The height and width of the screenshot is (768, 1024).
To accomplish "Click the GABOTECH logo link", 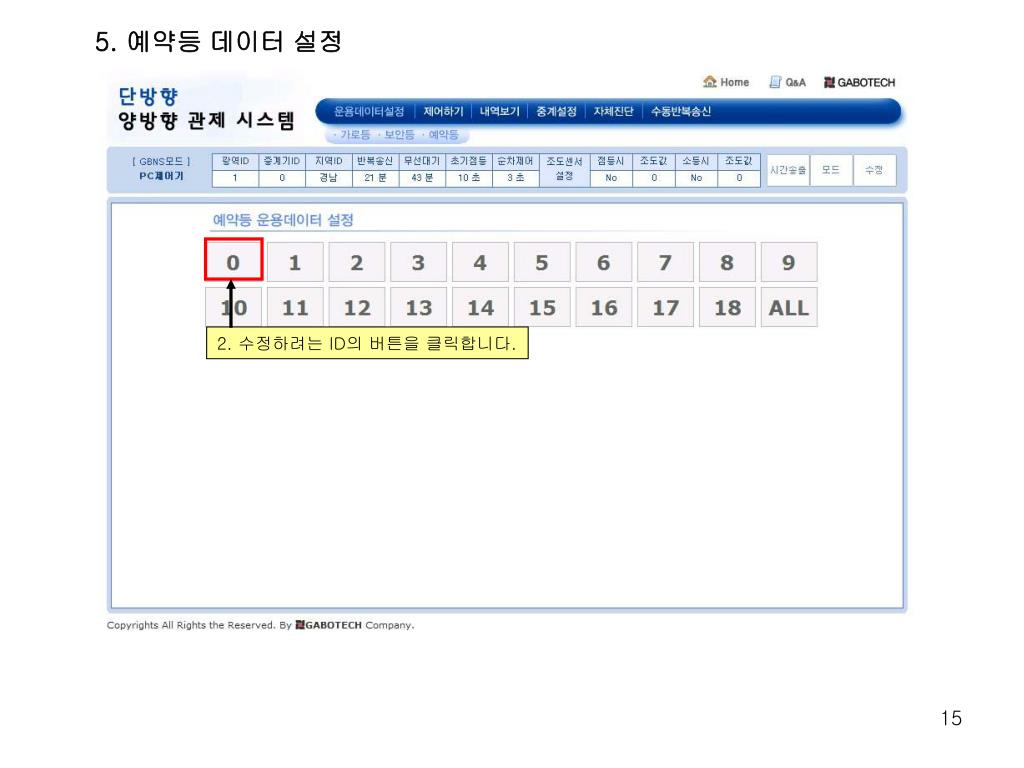I will tap(859, 82).
